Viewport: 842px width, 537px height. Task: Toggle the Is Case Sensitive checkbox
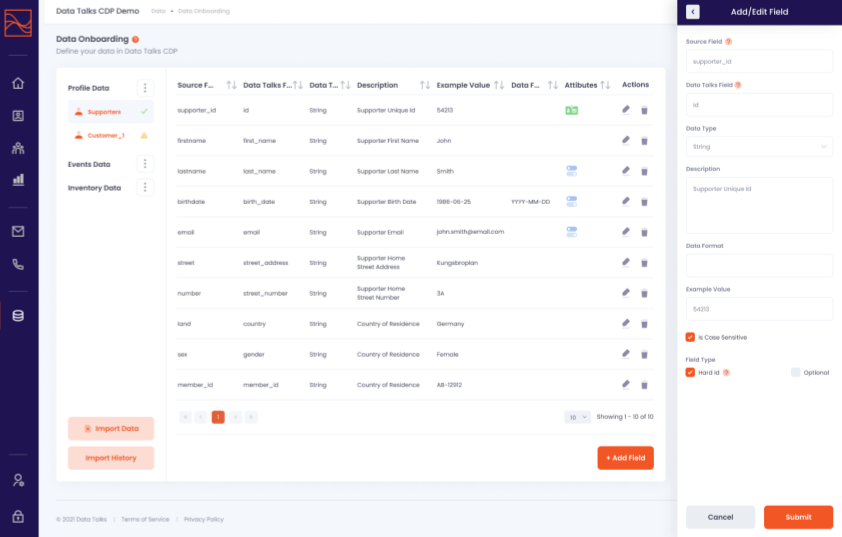pos(690,337)
